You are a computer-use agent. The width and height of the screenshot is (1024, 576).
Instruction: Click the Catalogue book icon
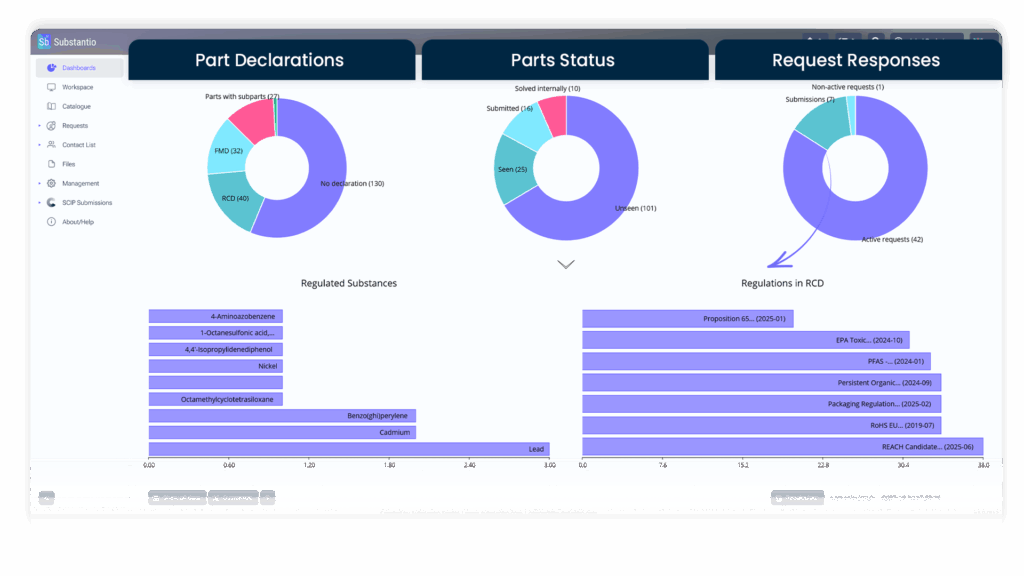tap(51, 106)
